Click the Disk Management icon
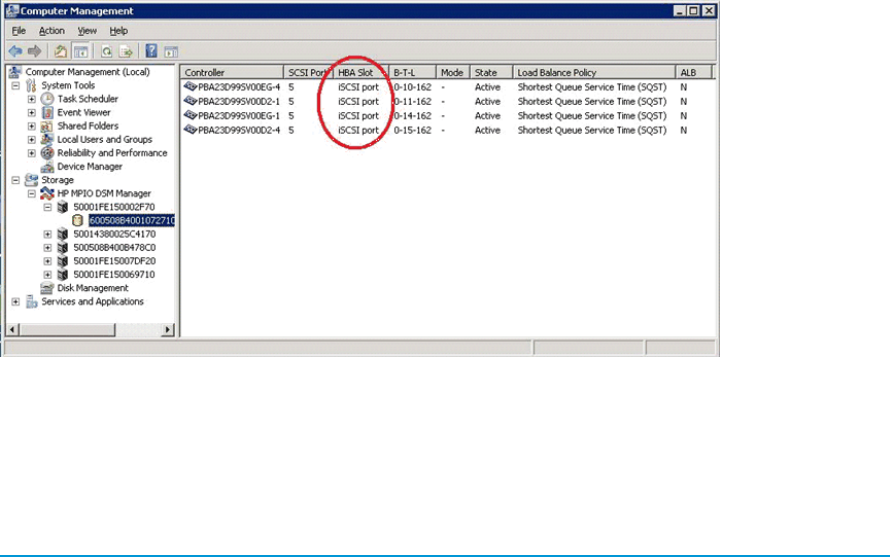Image resolution: width=890 pixels, height=557 pixels. (47, 288)
